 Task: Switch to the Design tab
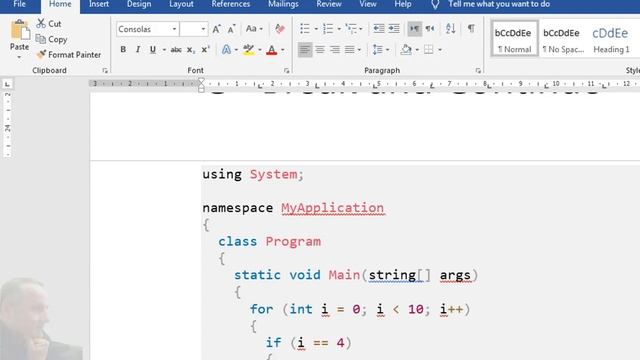tap(139, 4)
